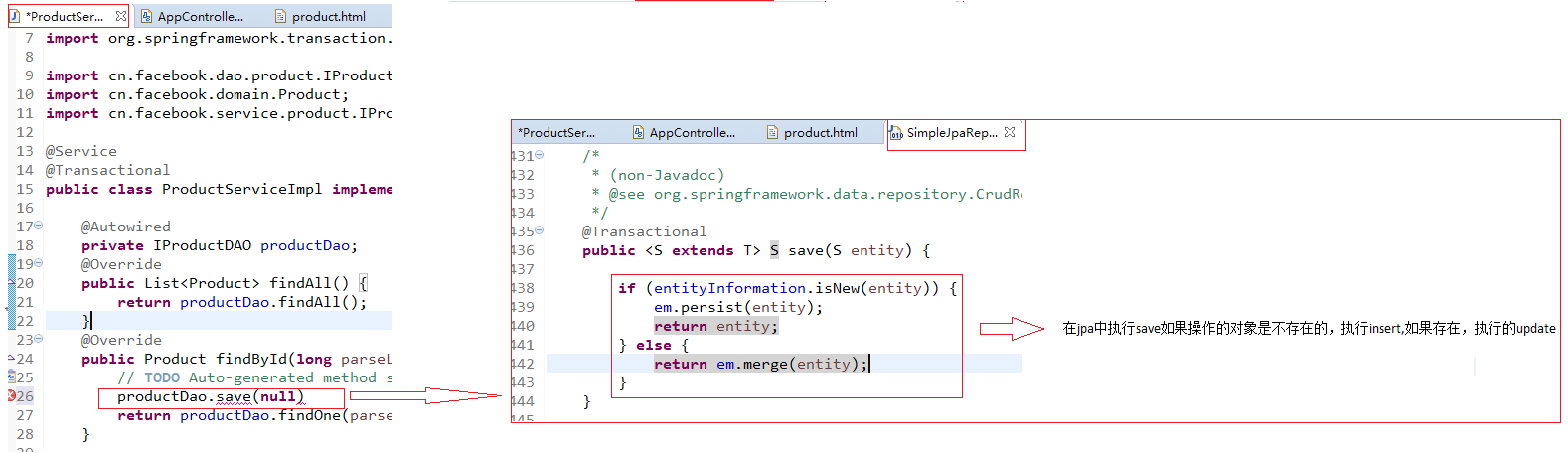Click 'import org.springframework.transaction' on line 7
Screen dimensions: 1568x453
click(x=219, y=38)
